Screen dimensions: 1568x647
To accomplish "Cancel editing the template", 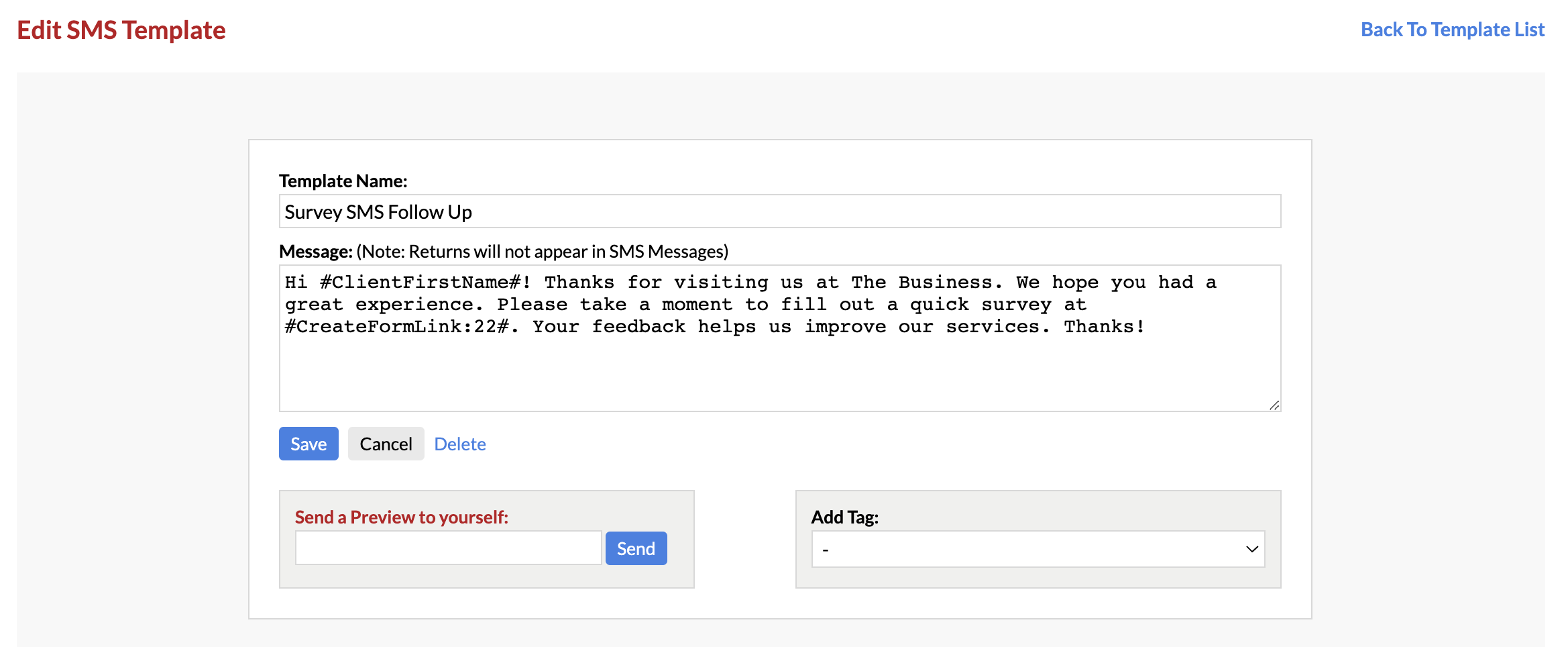I will pyautogui.click(x=386, y=444).
